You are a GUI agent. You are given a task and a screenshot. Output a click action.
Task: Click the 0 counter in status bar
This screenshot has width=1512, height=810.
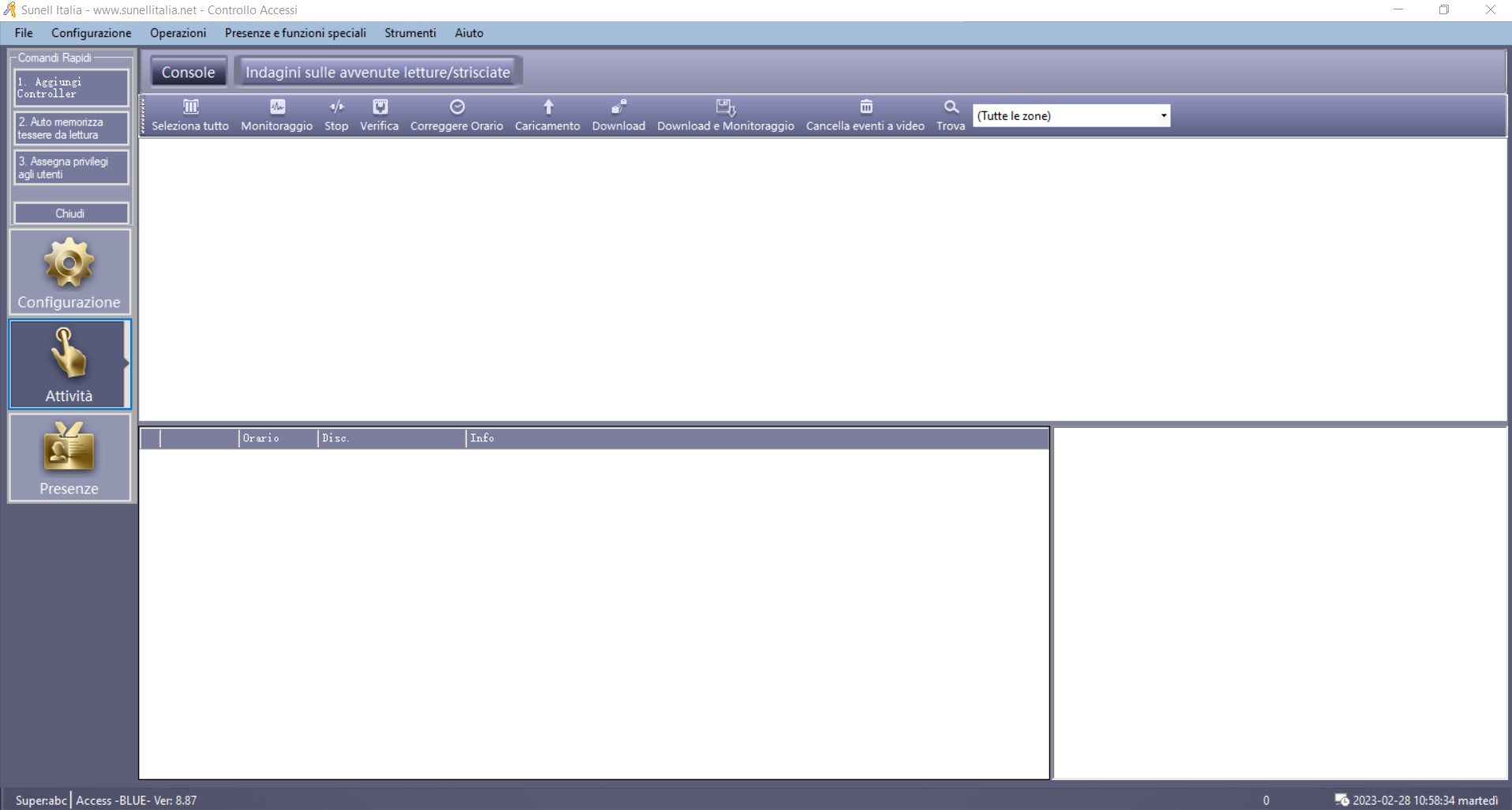pyautogui.click(x=1266, y=801)
